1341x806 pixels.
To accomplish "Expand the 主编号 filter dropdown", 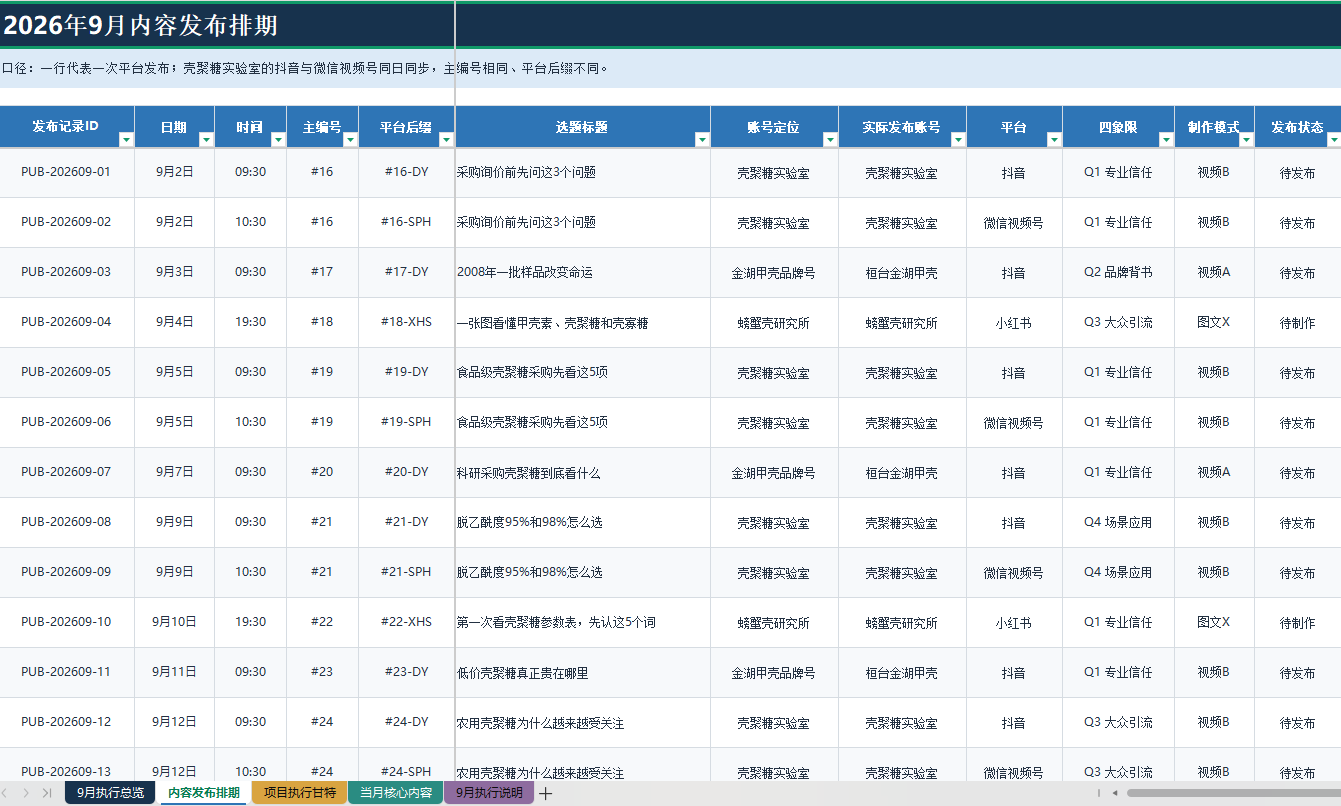I will tap(350, 140).
